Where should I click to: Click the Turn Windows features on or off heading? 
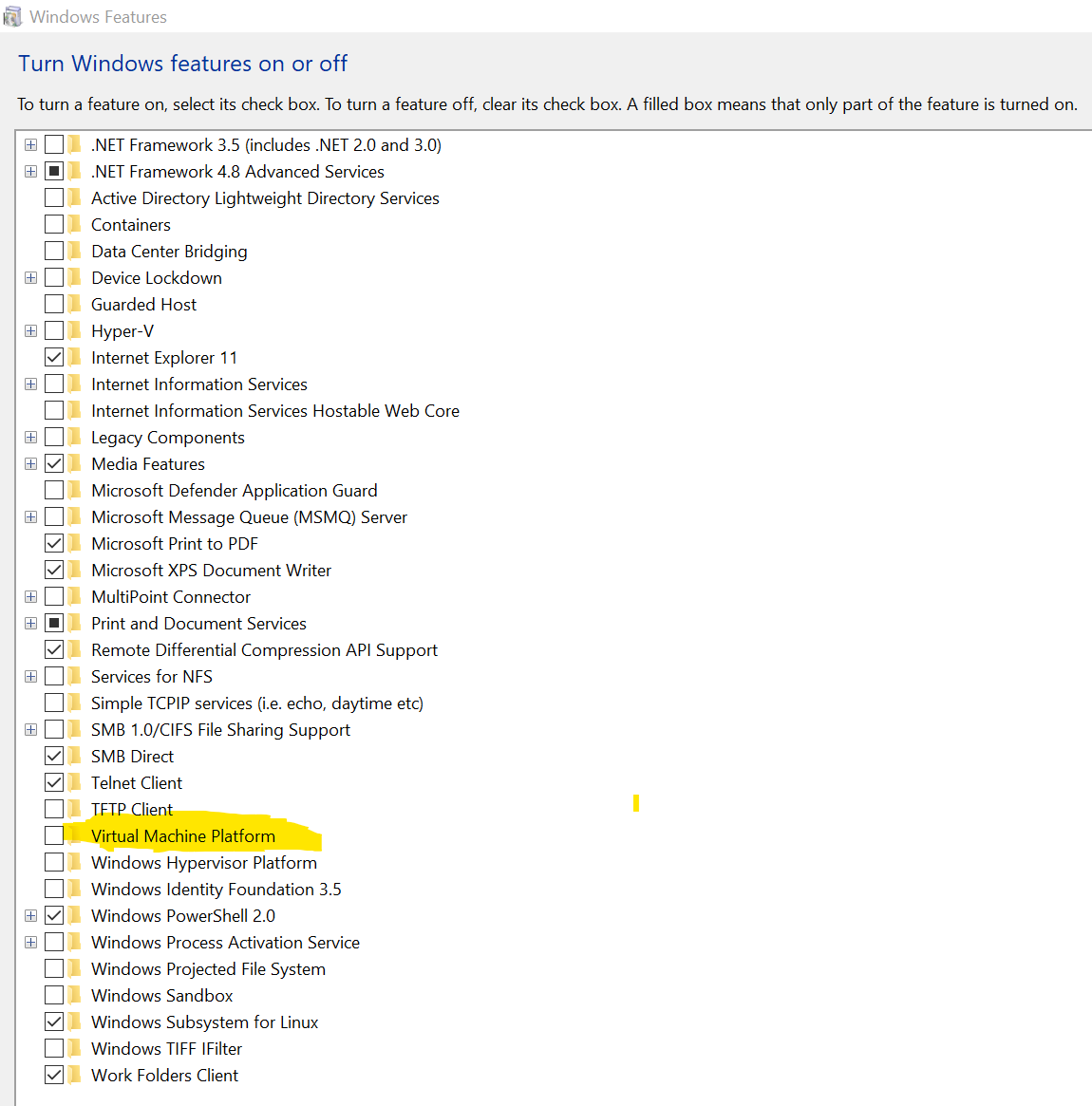pyautogui.click(x=182, y=64)
